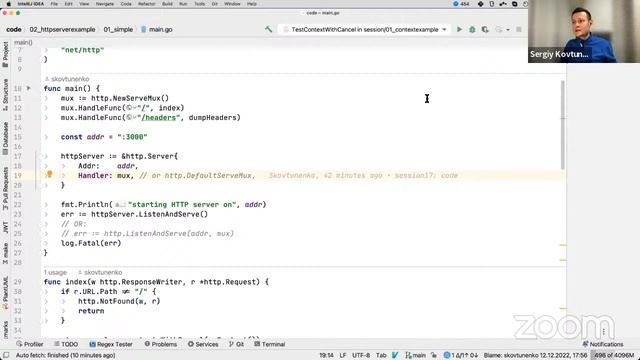Screen dimensions: 640x360
Task: Run with coverage icon in toolbar
Action: click(485, 29)
